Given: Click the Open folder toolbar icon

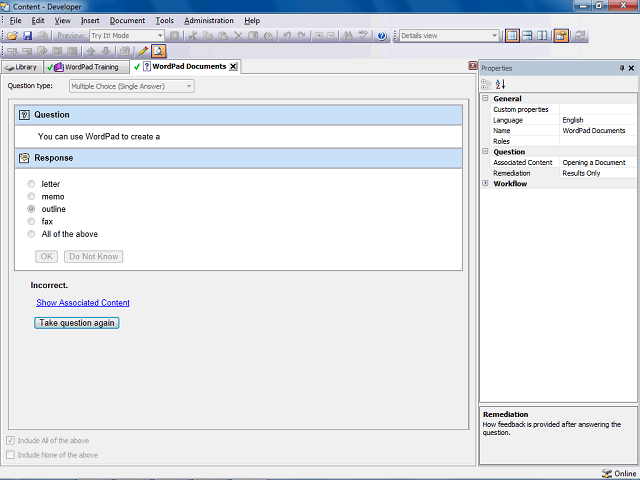Looking at the screenshot, I should coord(12,36).
